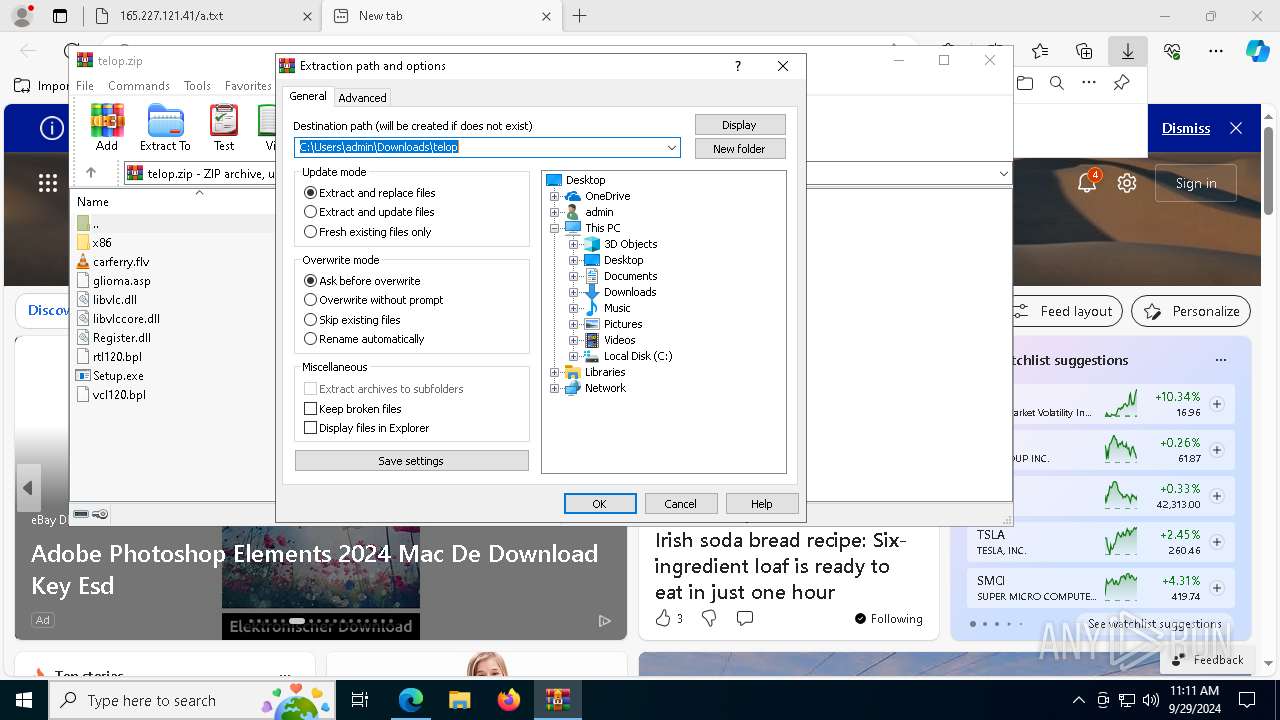Screen dimensions: 1280x720
Task: Select vcl120.bpl in the file list
Action: (111, 395)
